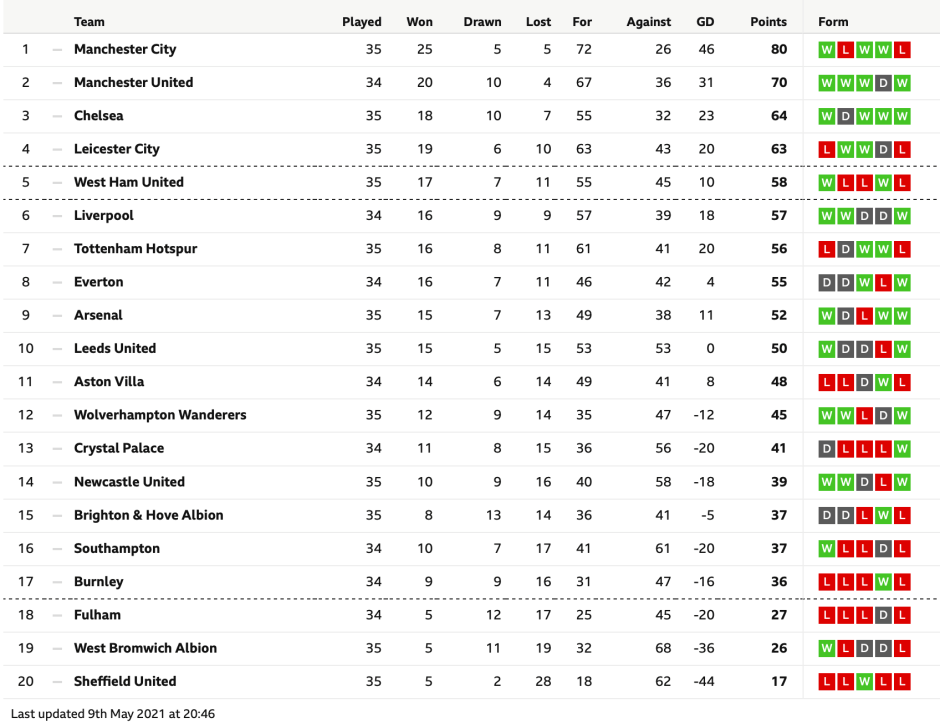Click the GD column header
This screenshot has width=940, height=728.
[x=705, y=22]
